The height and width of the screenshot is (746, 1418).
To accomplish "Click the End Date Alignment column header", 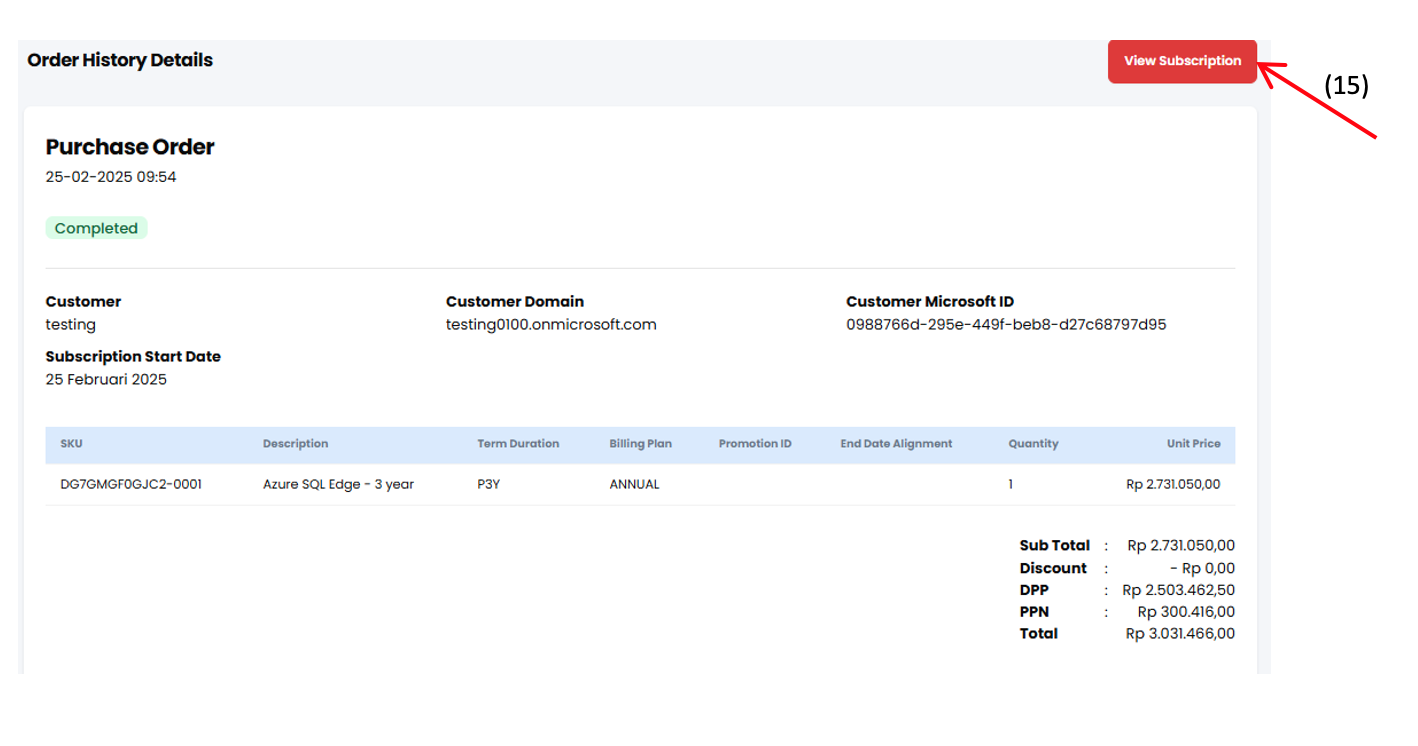I will pos(896,444).
